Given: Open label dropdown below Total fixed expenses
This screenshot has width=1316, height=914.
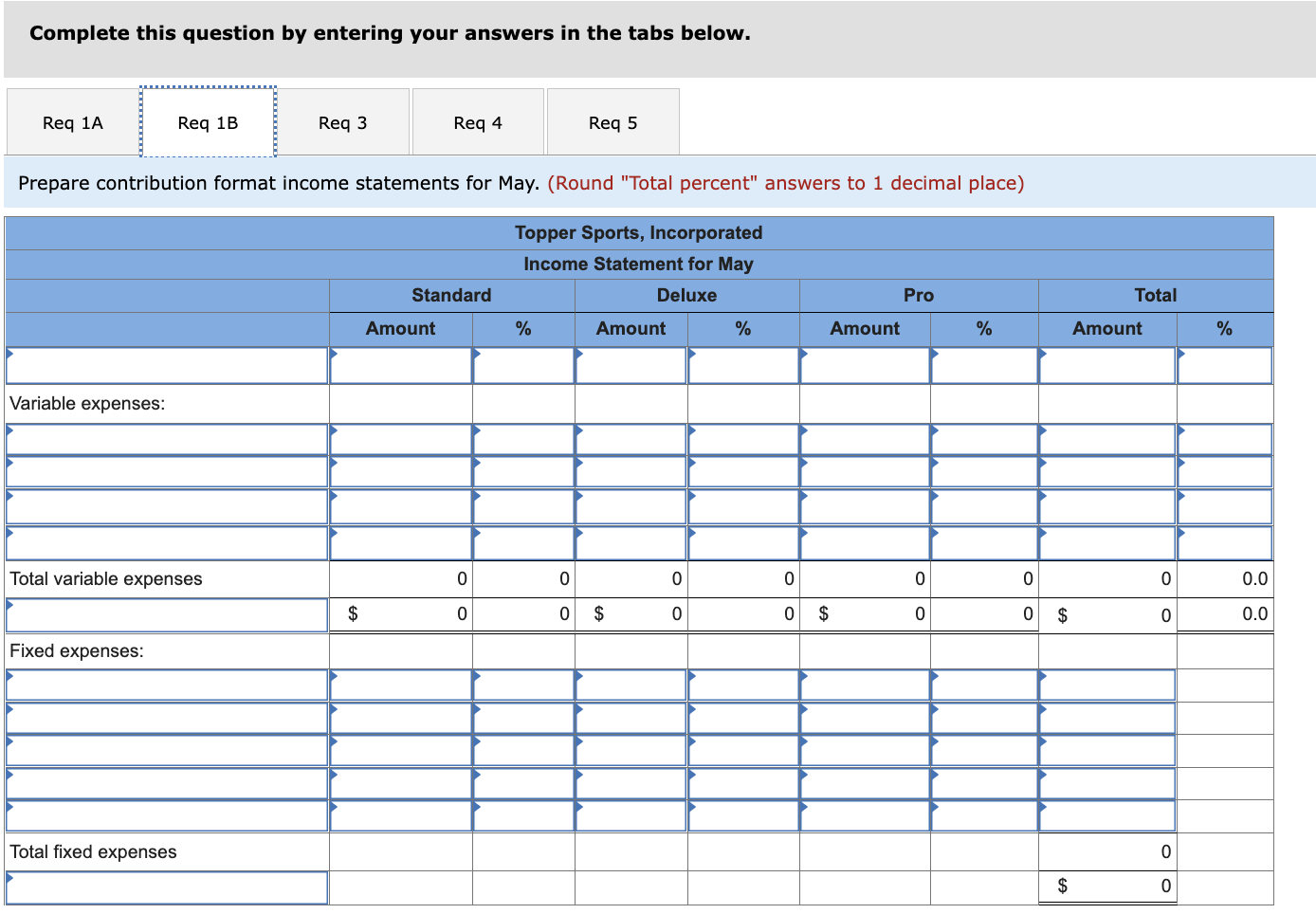Looking at the screenshot, I should 167,887.
